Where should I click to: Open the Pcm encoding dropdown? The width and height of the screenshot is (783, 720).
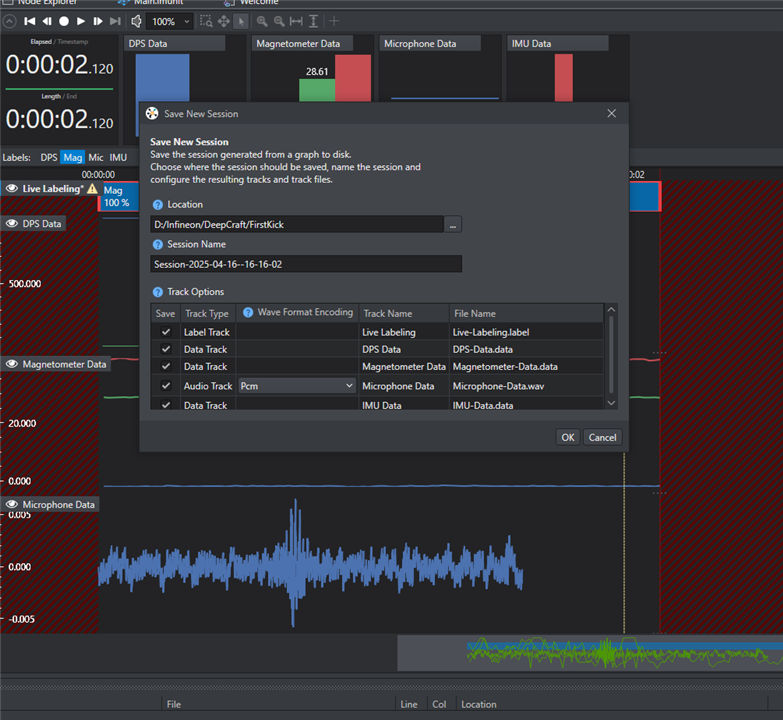click(x=297, y=386)
